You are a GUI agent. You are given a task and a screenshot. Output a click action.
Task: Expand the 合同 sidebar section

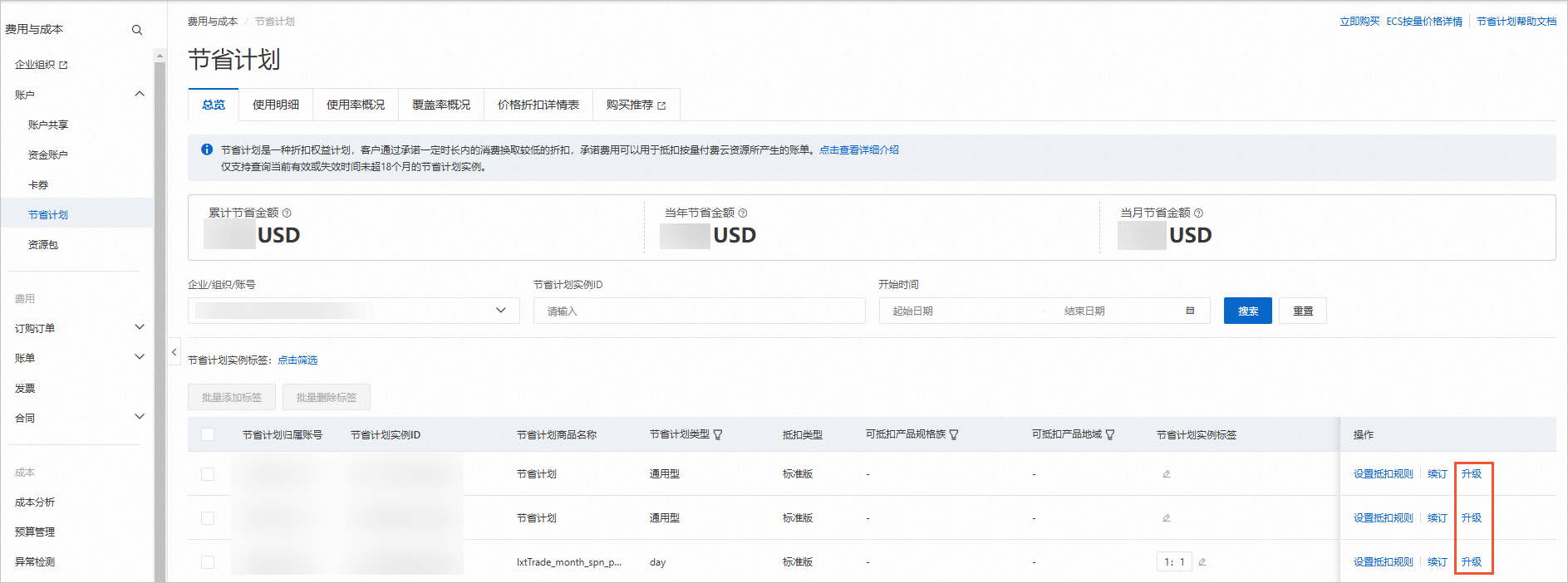point(140,417)
